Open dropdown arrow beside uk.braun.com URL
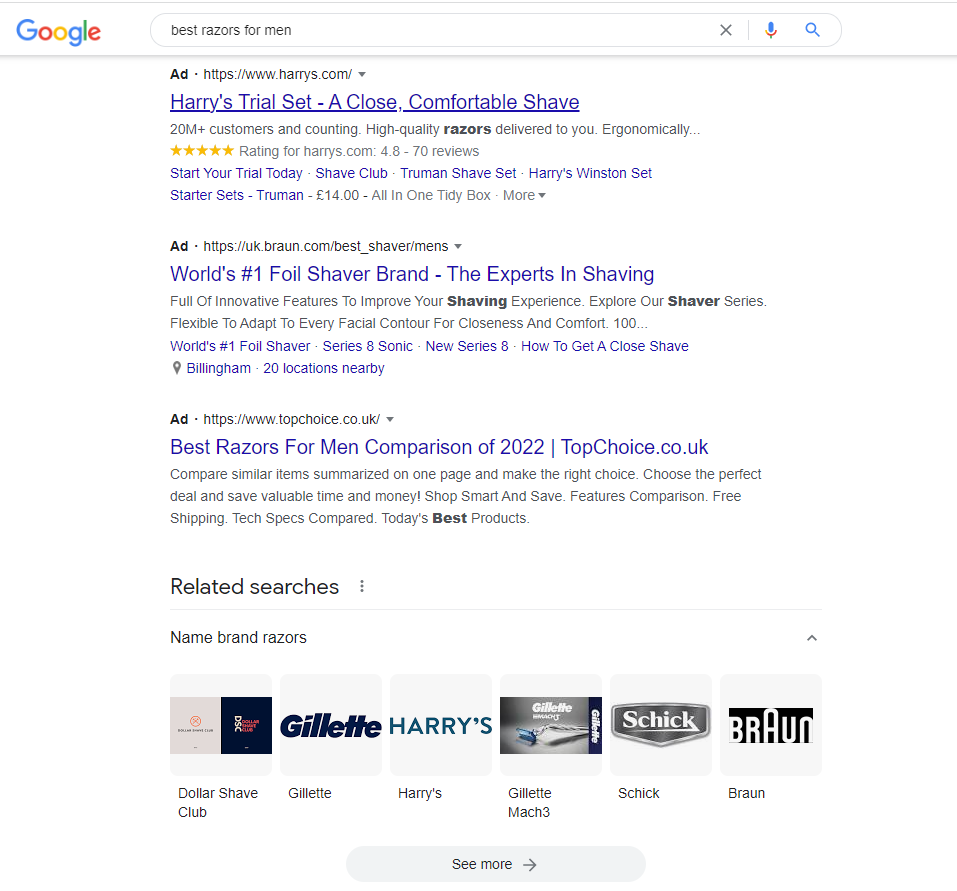The image size is (957, 891). (458, 247)
